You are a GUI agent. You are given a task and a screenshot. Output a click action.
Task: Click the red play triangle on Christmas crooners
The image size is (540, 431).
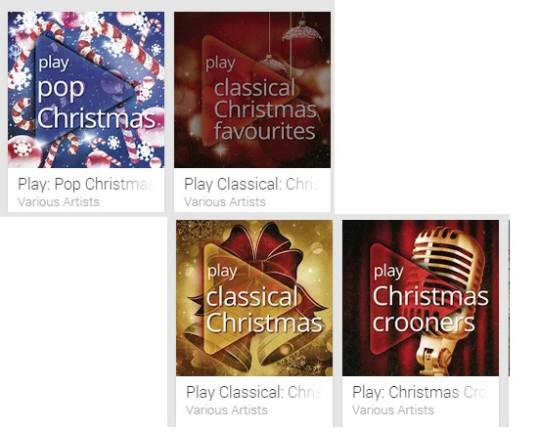coord(412,298)
